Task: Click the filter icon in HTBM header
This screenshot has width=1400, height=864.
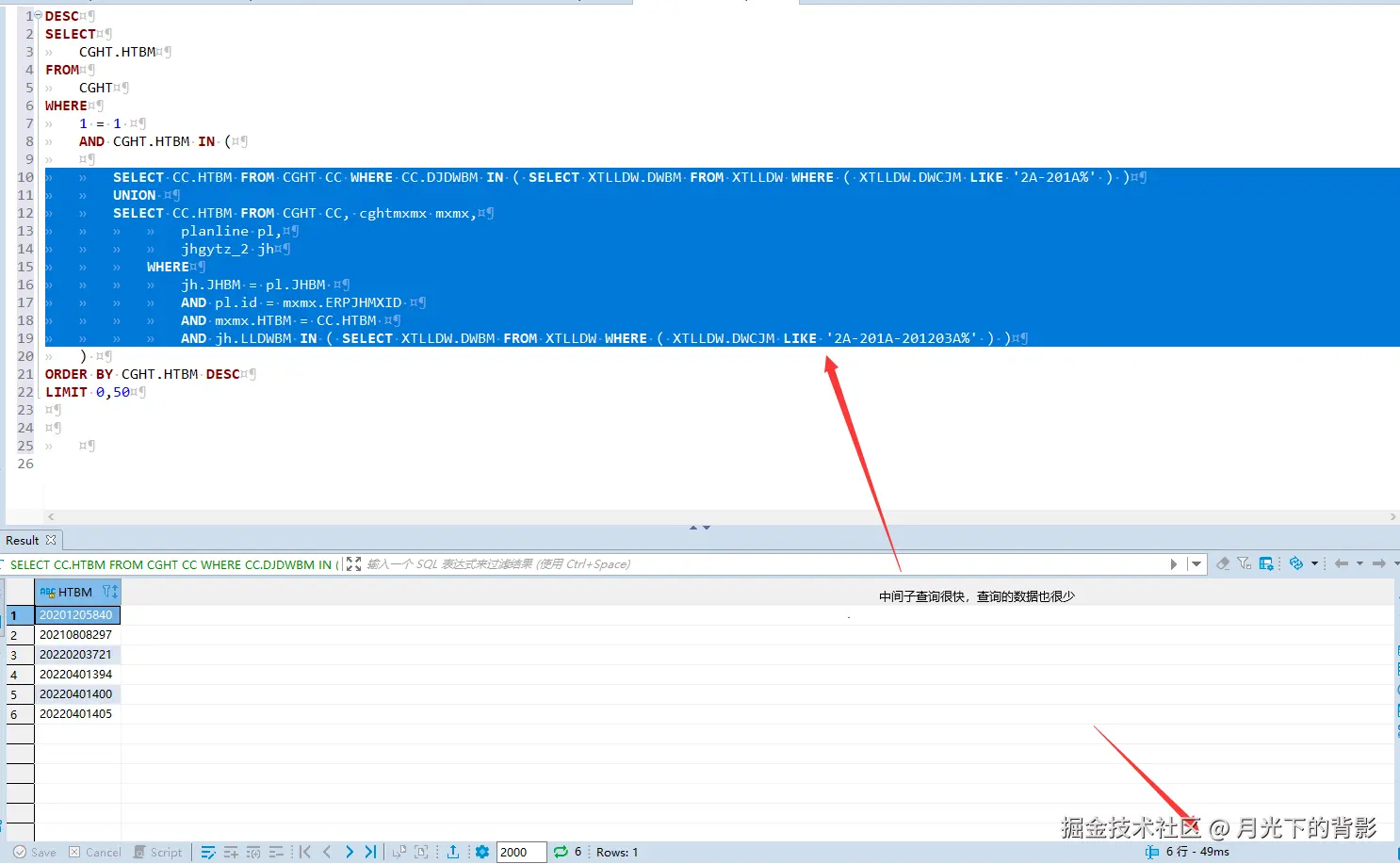Action: click(x=106, y=592)
